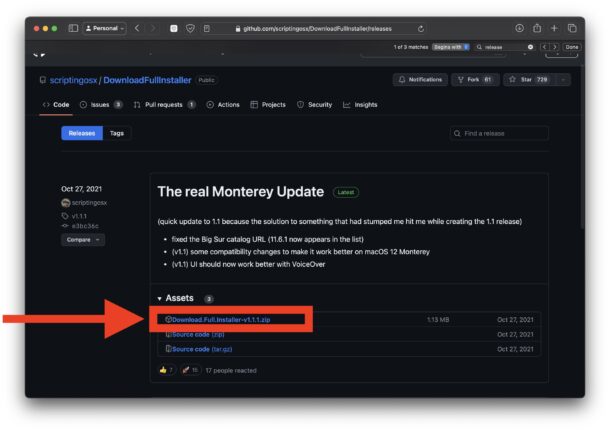Screen dimensions: 610x431
Task: Reload the page in address bar
Action: click(x=421, y=28)
